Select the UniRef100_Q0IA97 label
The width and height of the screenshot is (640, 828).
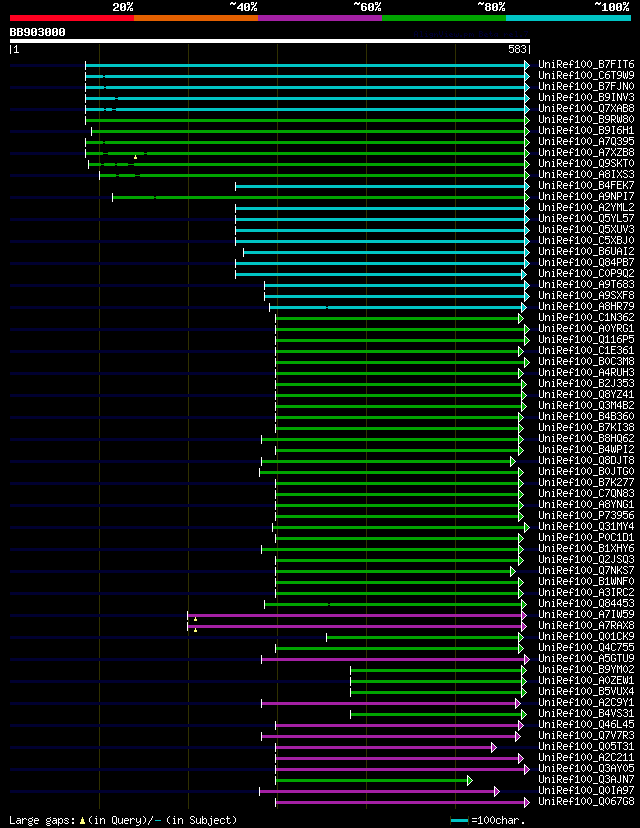pyautogui.click(x=586, y=791)
